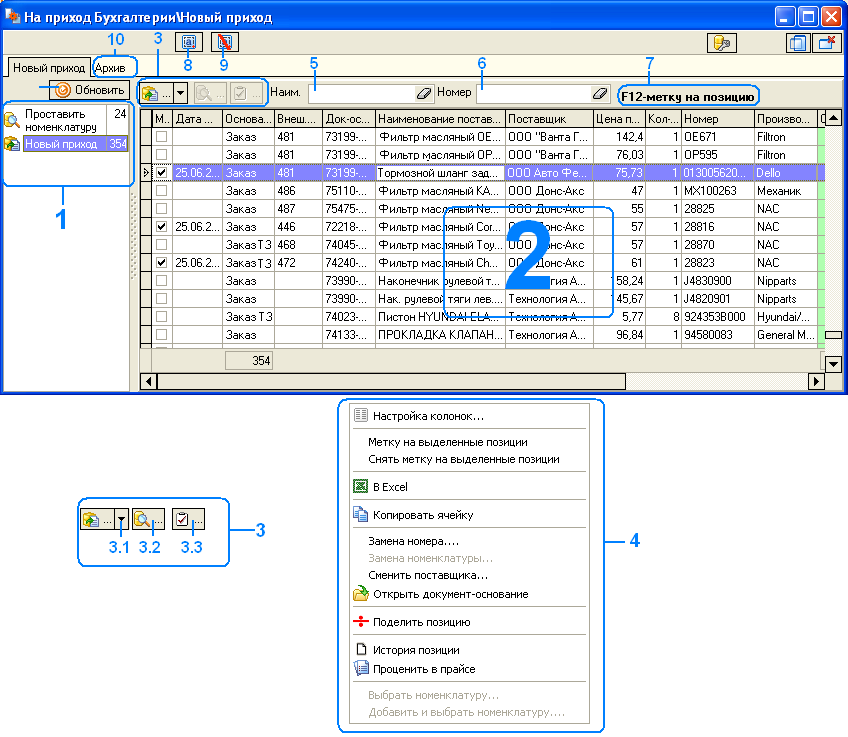Screen dimensions: 848x737
Task: Tick the checkbox for row J4820901
Action: pos(161,298)
